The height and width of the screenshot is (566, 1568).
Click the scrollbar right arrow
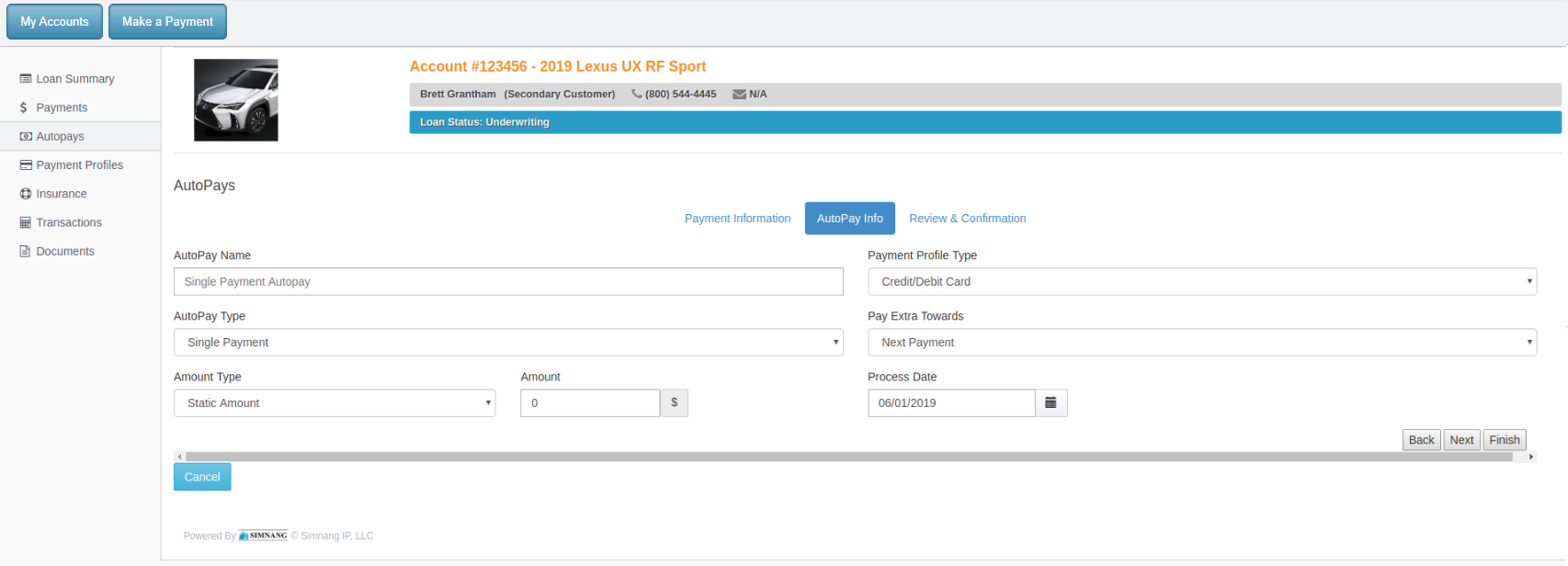point(1531,457)
